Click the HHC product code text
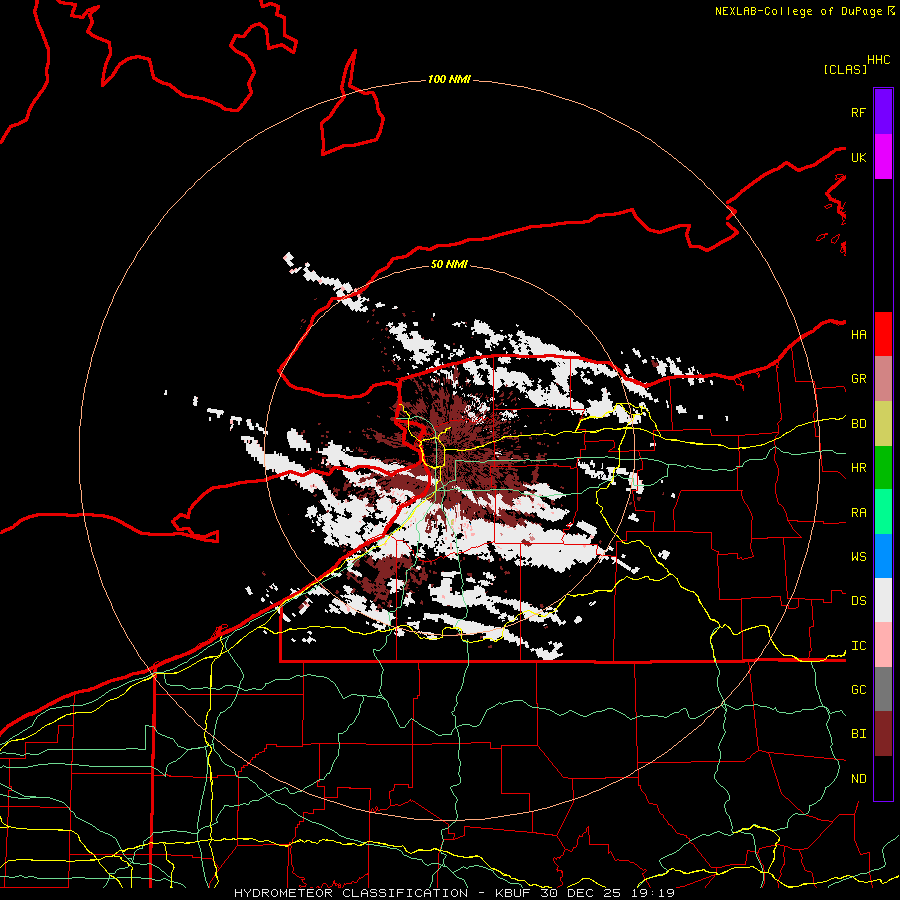The image size is (900, 900). [878, 60]
